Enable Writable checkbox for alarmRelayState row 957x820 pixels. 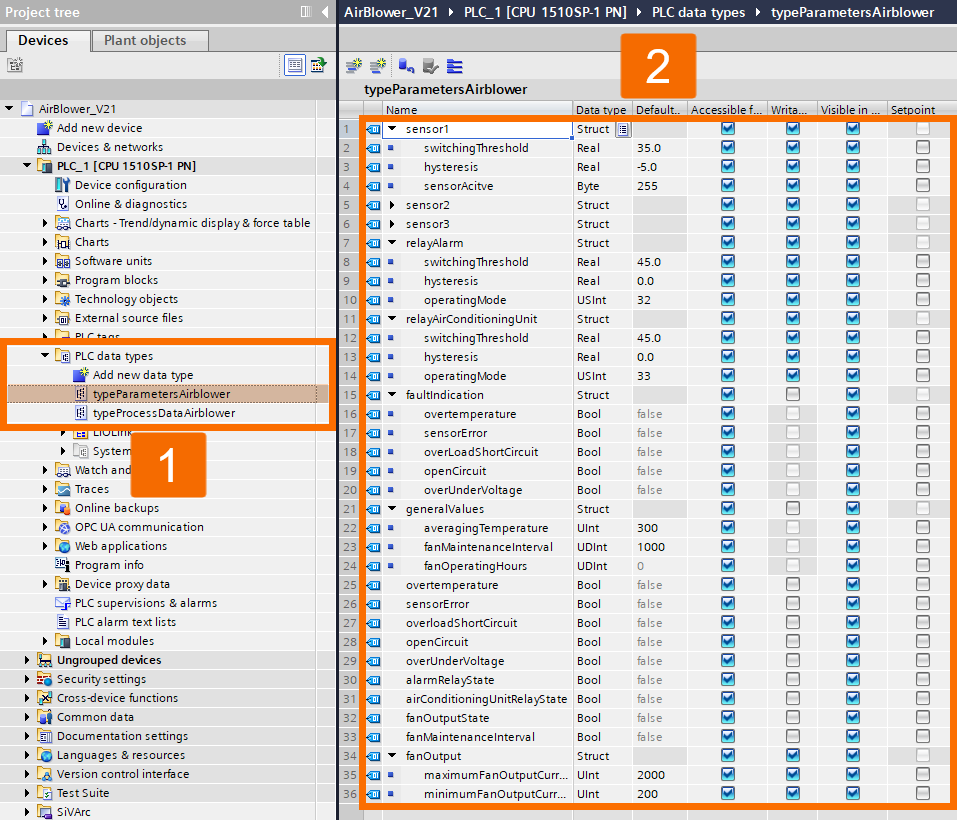(x=792, y=679)
